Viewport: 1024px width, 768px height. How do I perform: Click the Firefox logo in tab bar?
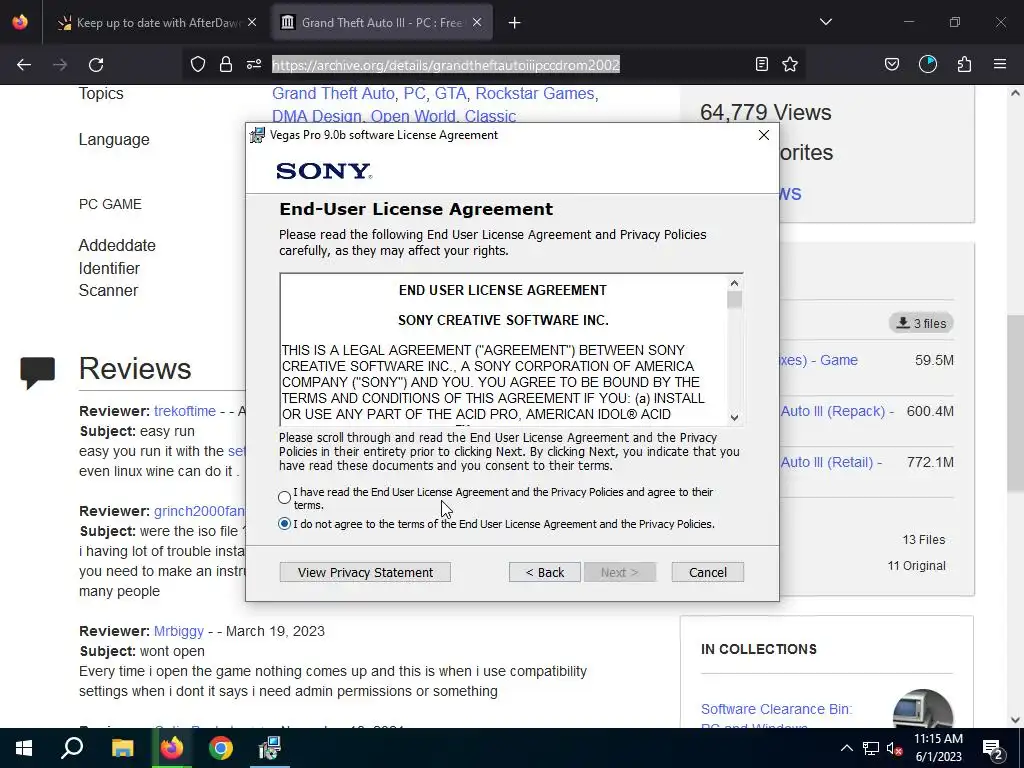[20, 22]
